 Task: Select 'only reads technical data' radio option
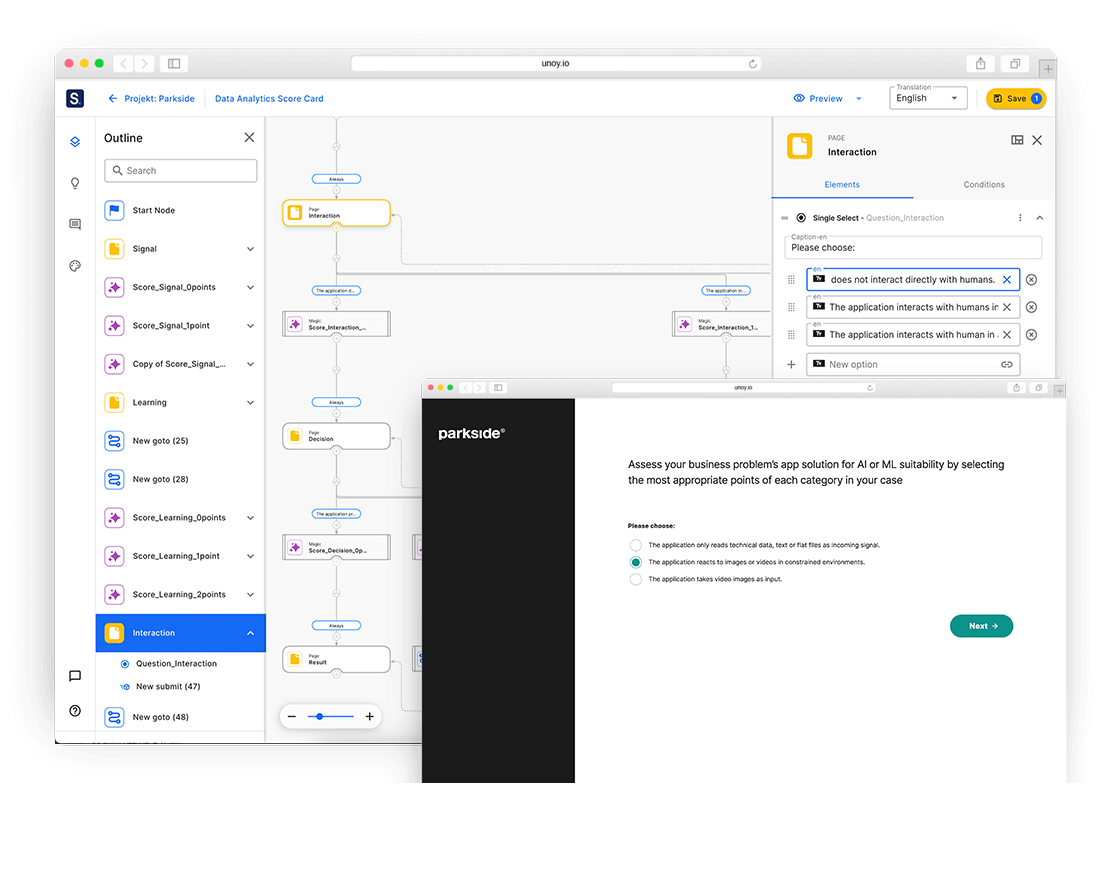click(x=636, y=545)
